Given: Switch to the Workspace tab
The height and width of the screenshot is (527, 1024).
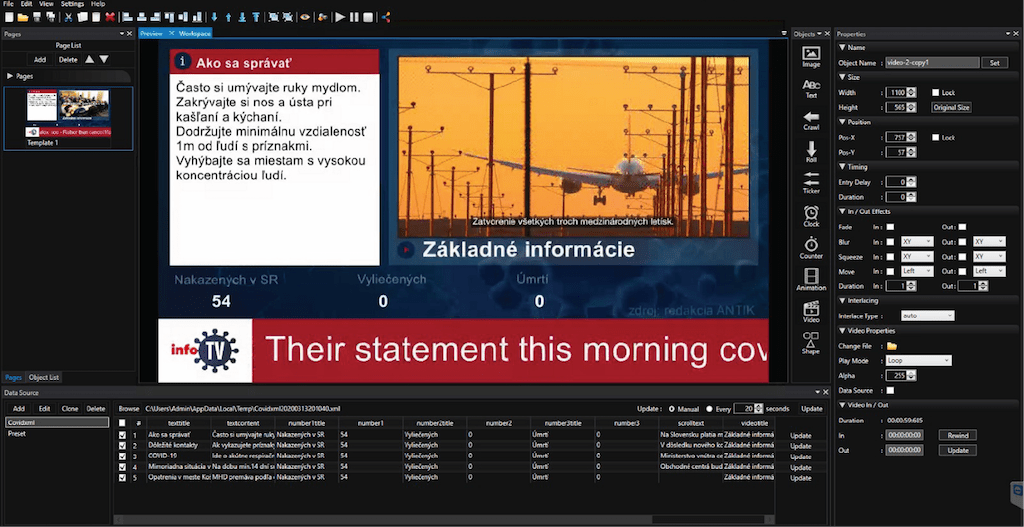Looking at the screenshot, I should (193, 33).
